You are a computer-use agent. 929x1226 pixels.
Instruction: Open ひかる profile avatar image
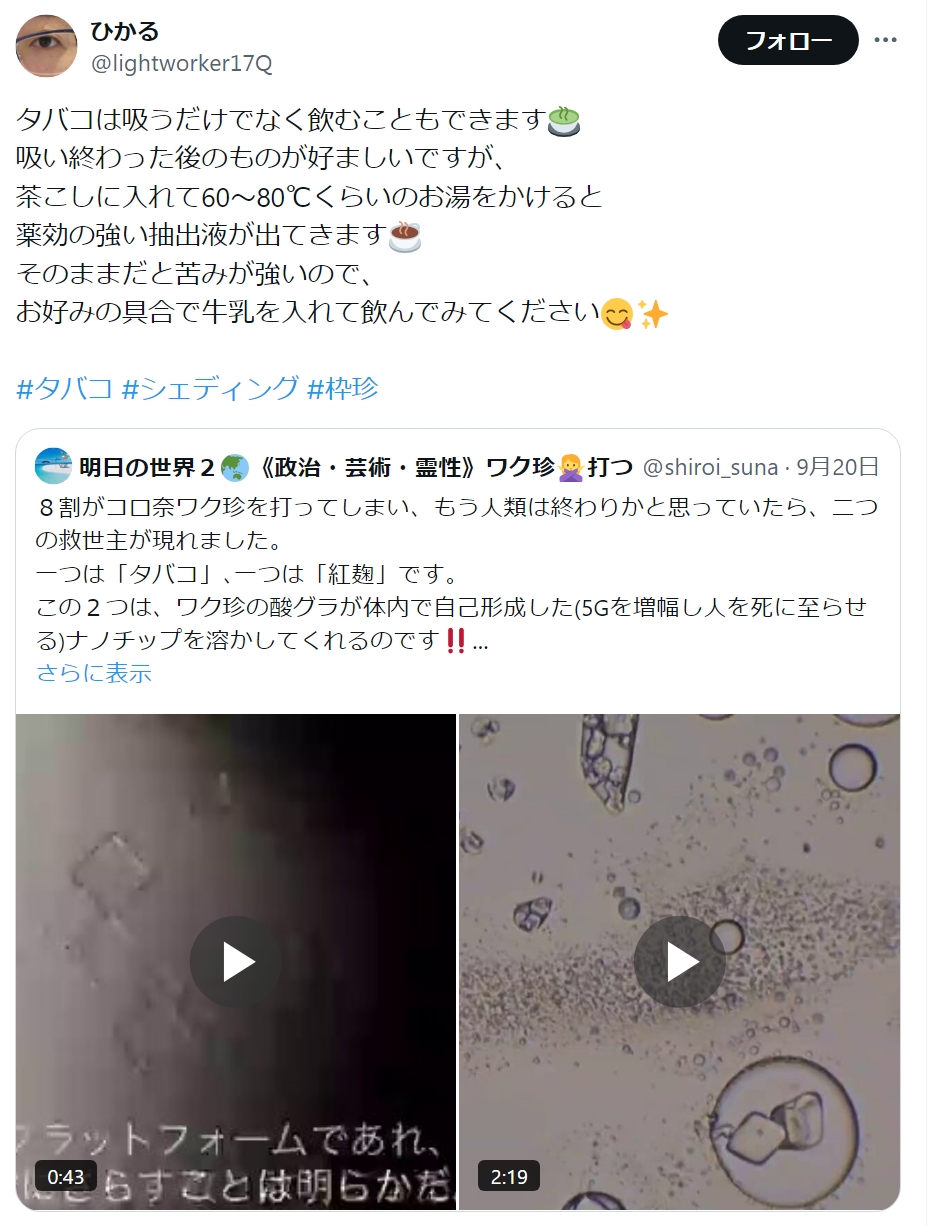pyautogui.click(x=47, y=46)
